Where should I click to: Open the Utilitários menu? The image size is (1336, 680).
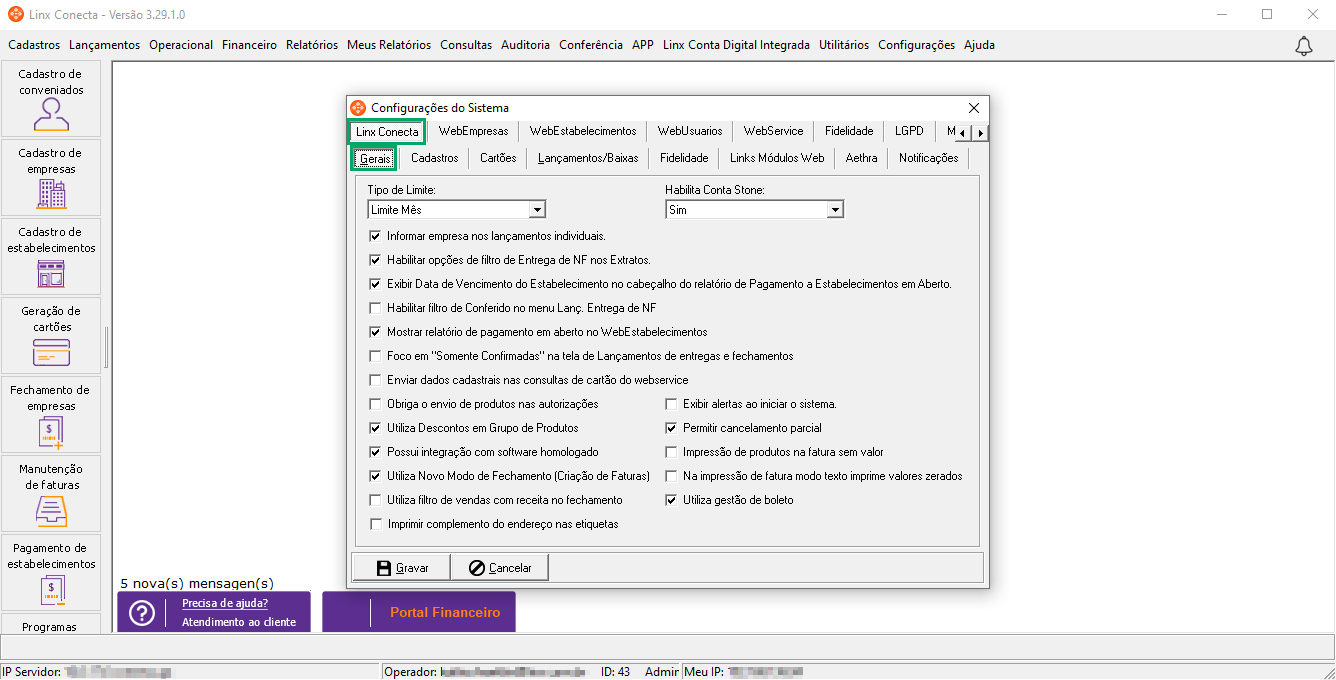coord(845,45)
